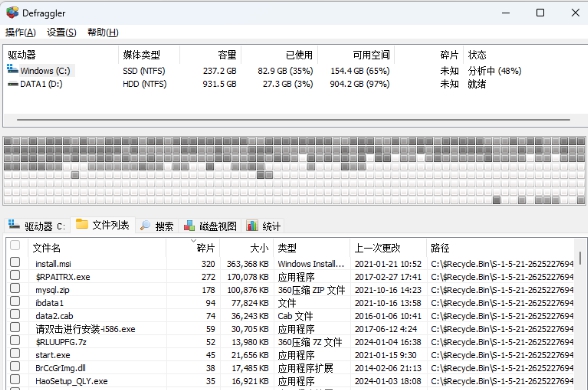Open the 设置(S) menu
The image size is (588, 390).
click(x=62, y=33)
